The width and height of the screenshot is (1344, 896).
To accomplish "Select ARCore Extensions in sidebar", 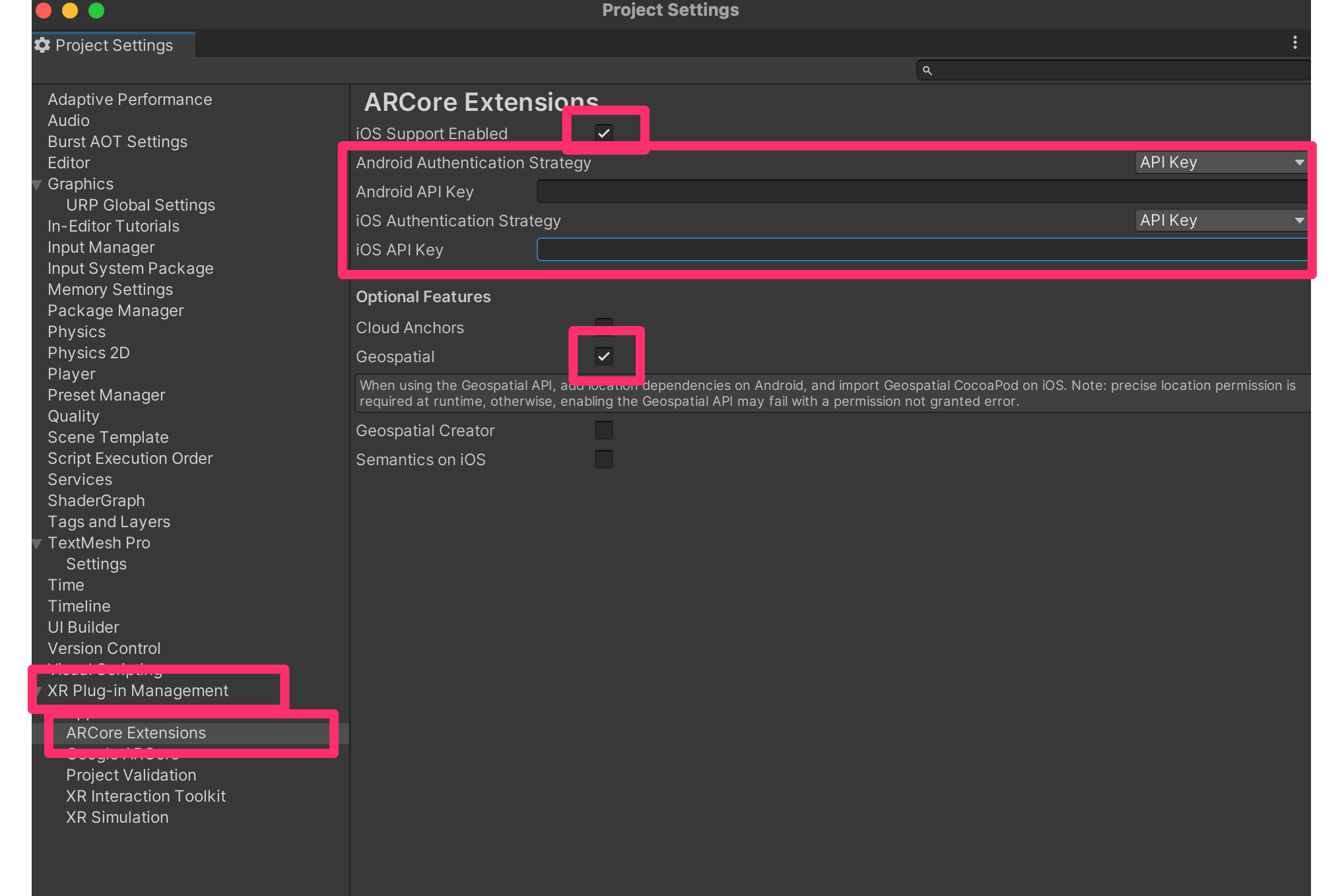I will click(x=136, y=733).
